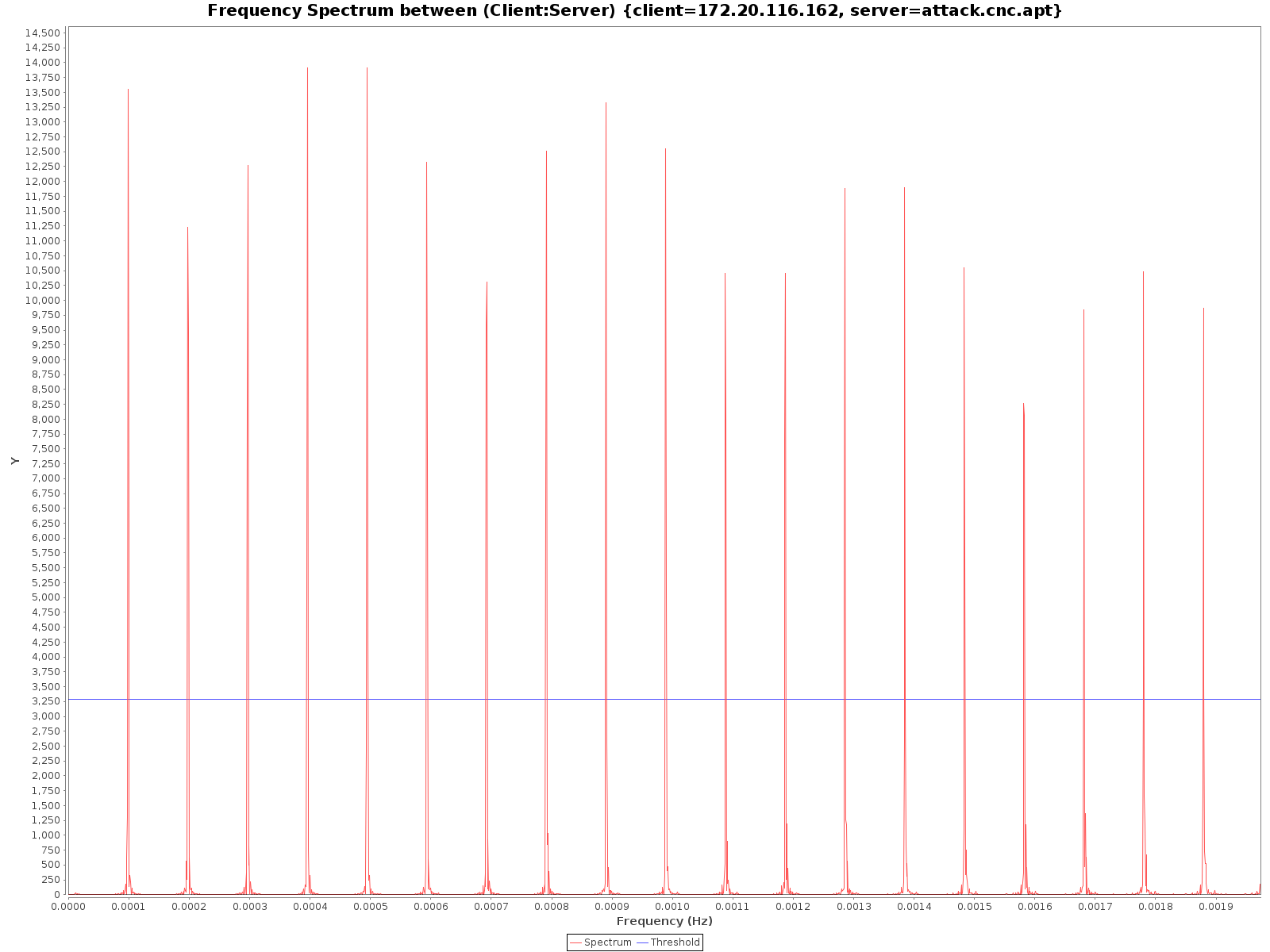Click the 0.0005 tick label on the frequency axis
Image resolution: width=1270 pixels, height=952 pixels.
(x=370, y=906)
